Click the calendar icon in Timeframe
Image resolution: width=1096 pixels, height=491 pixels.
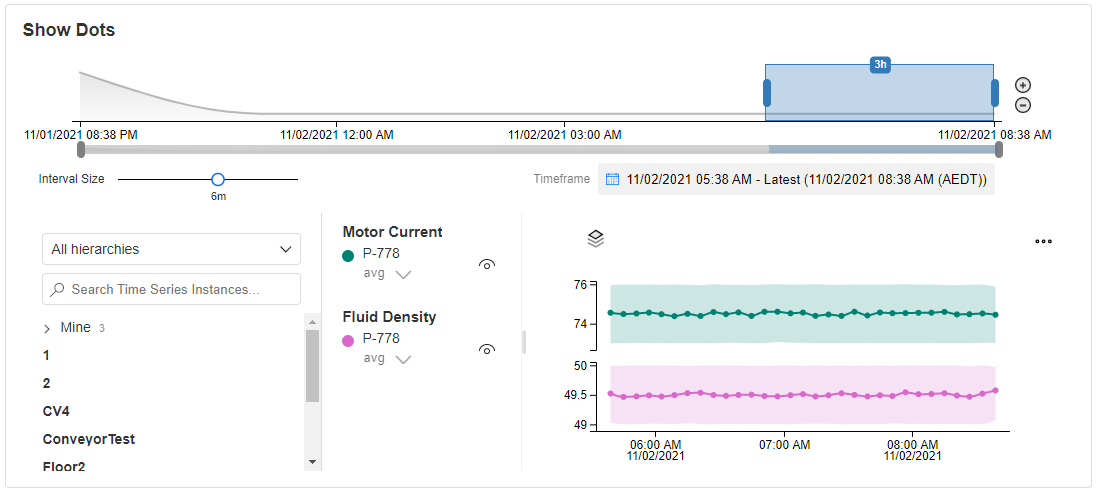pos(612,179)
